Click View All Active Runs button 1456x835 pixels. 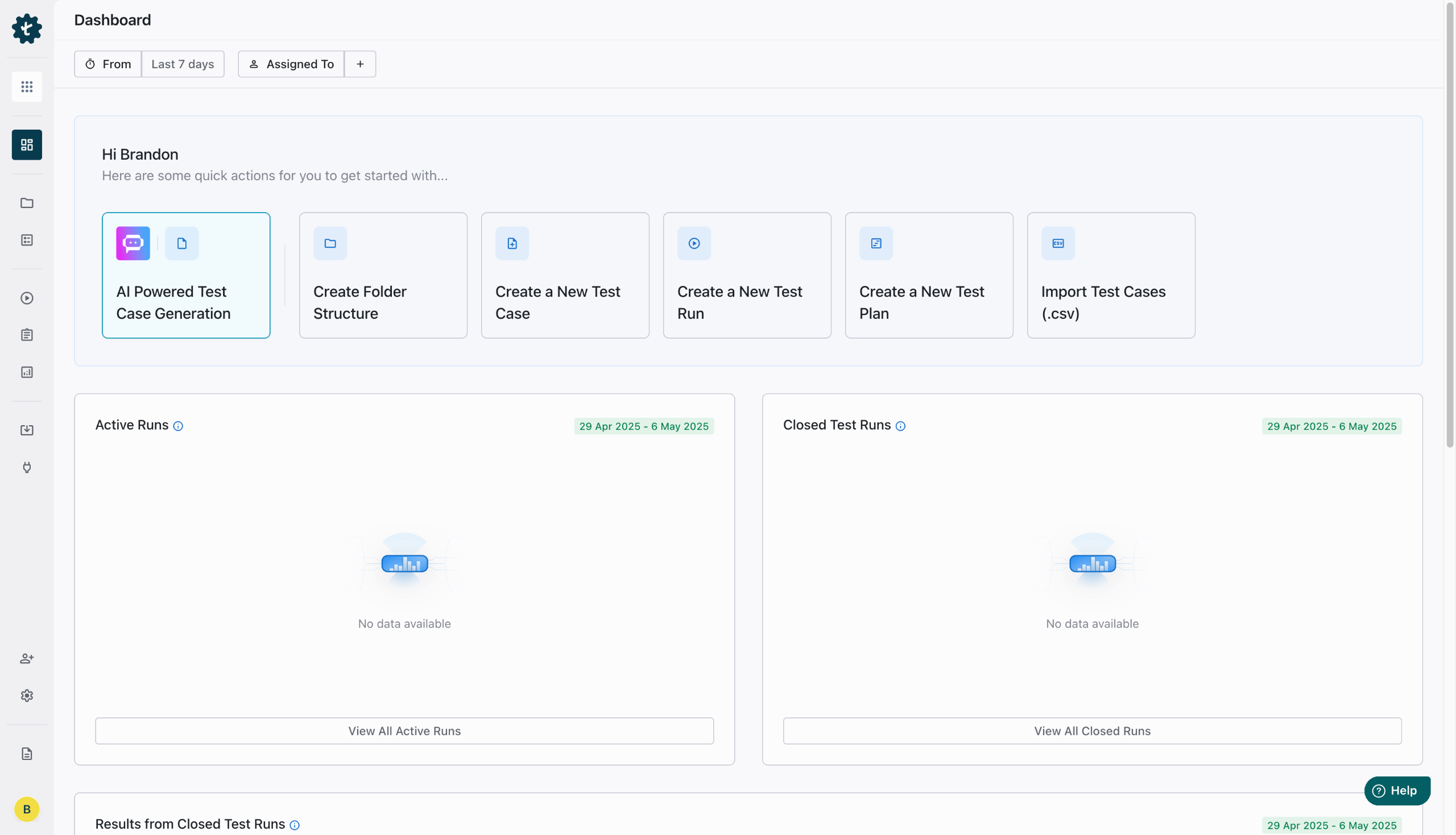404,730
